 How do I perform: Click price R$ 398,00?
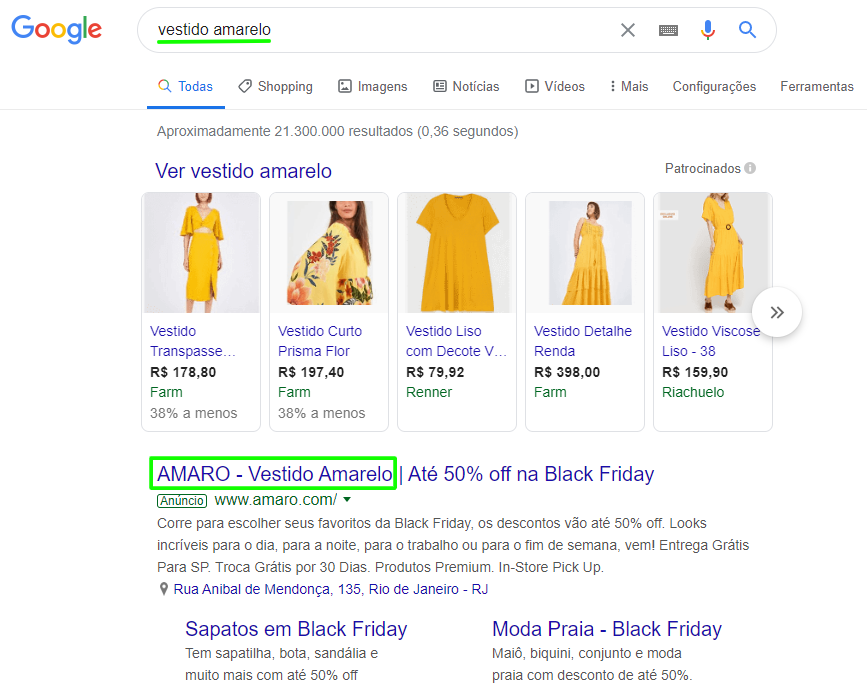click(567, 372)
